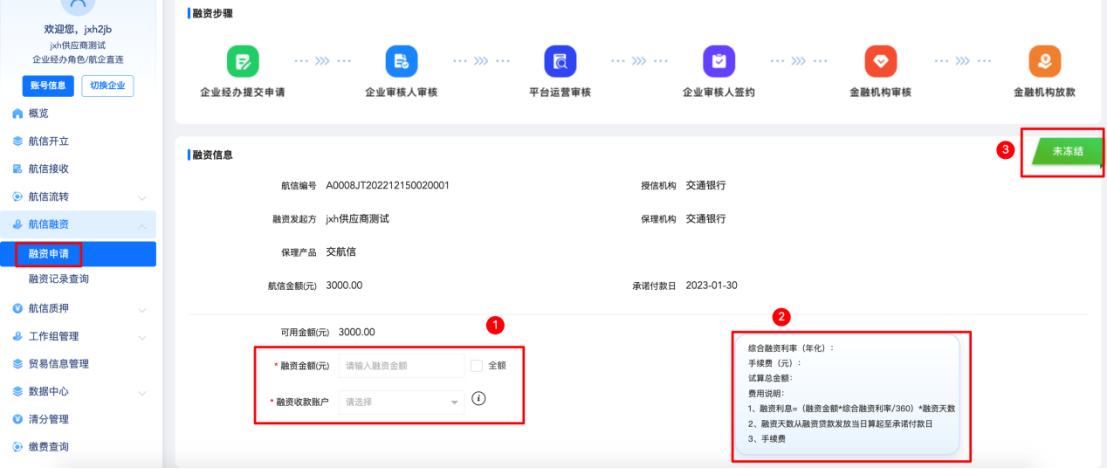The width and height of the screenshot is (1107, 469).
Task: Click info icon beside 融资收款账户
Action: pyautogui.click(x=478, y=398)
